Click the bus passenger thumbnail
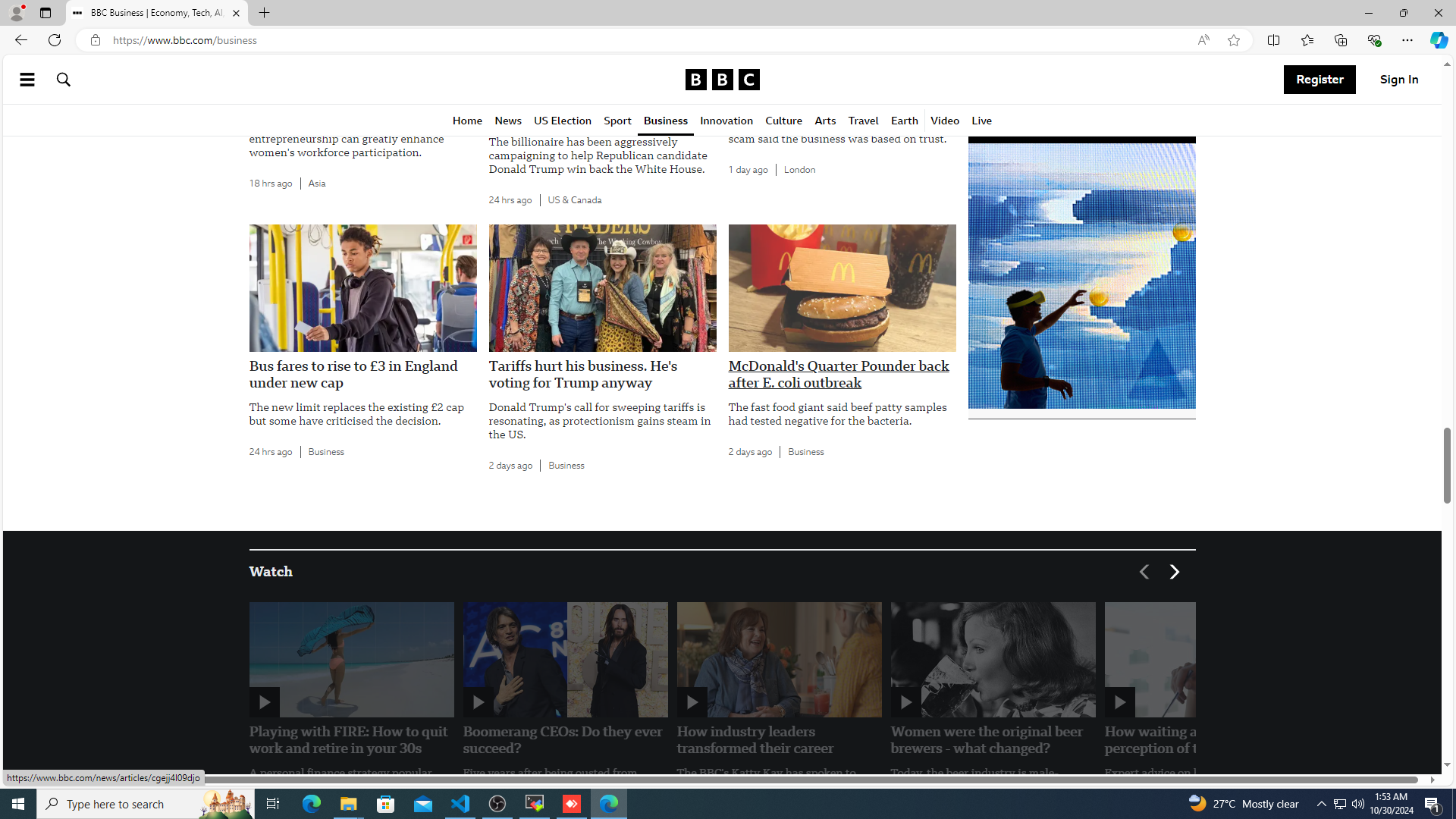Image resolution: width=1456 pixels, height=819 pixels. coord(363,288)
